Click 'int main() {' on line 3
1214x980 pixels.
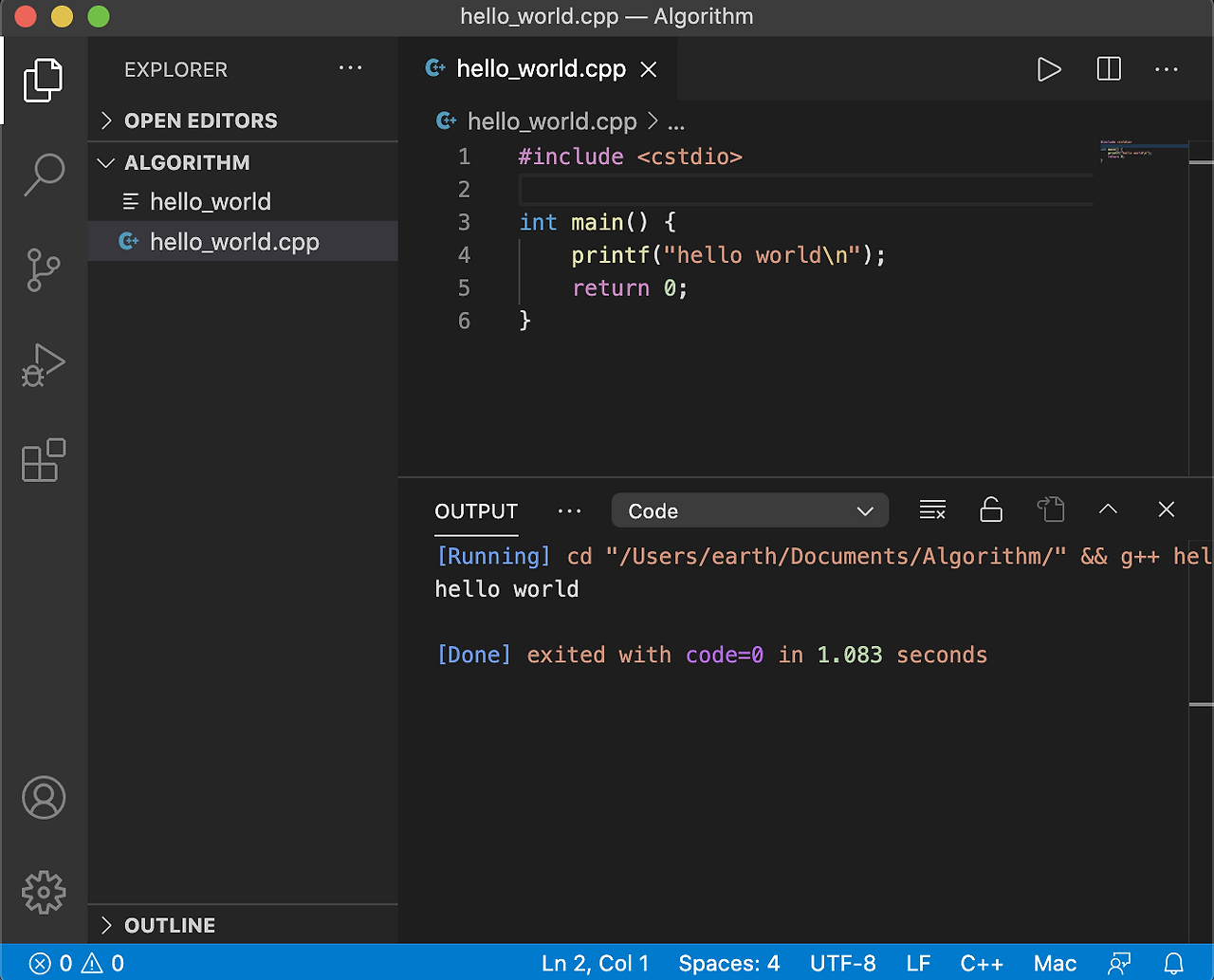pos(598,222)
